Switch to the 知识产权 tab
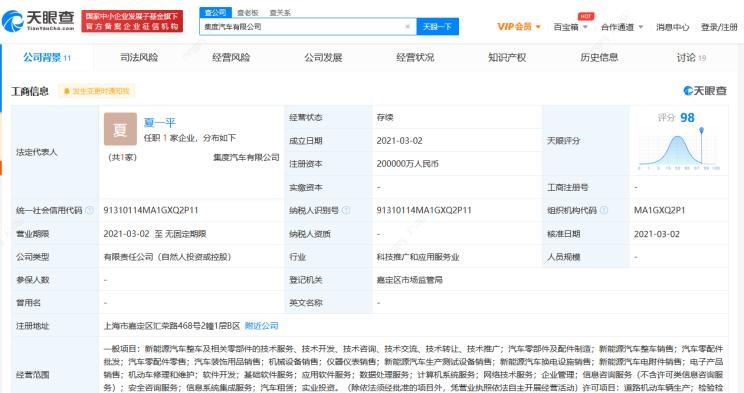The image size is (744, 393). pyautogui.click(x=507, y=57)
